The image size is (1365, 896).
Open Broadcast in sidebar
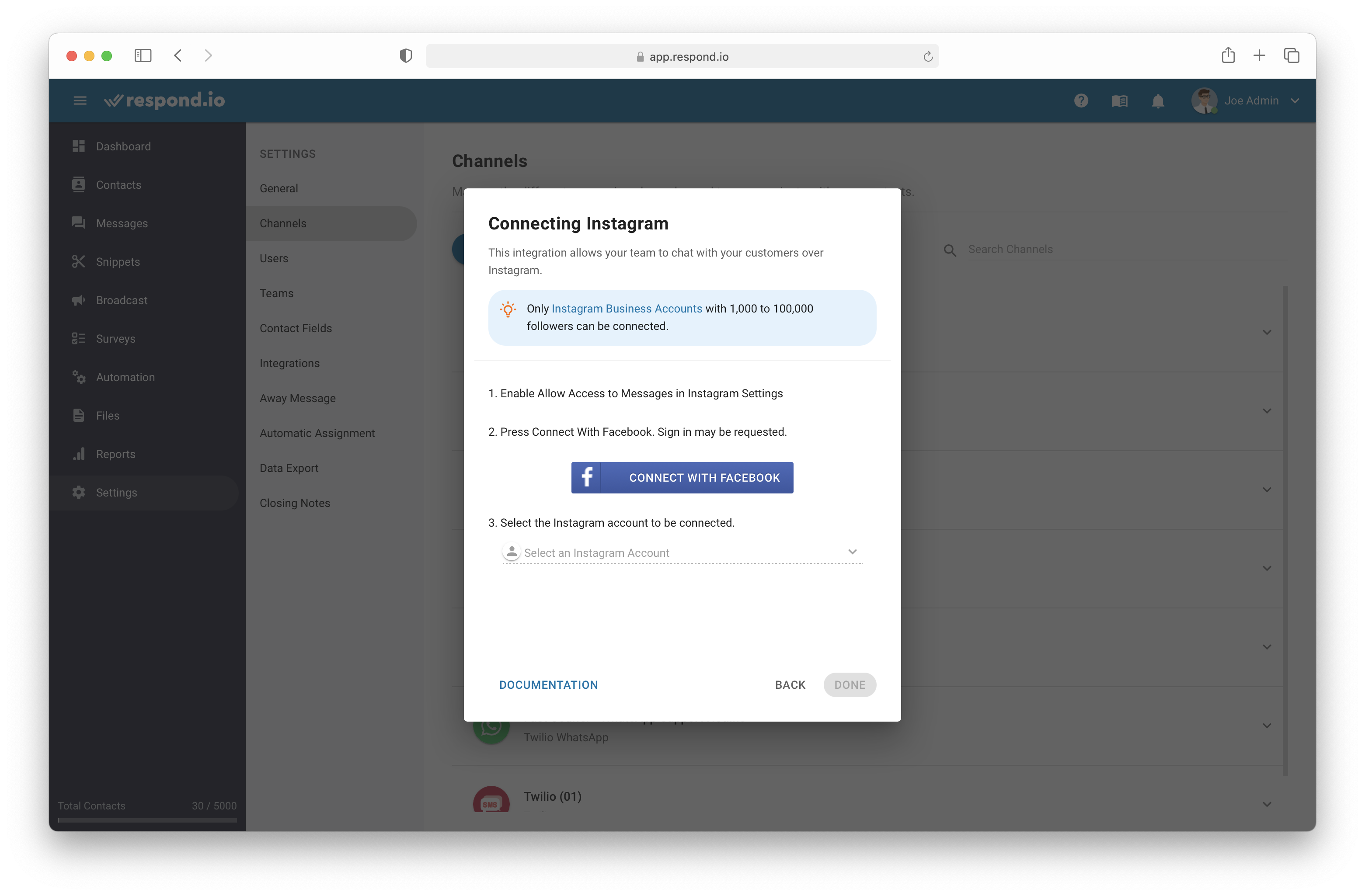pos(143,300)
